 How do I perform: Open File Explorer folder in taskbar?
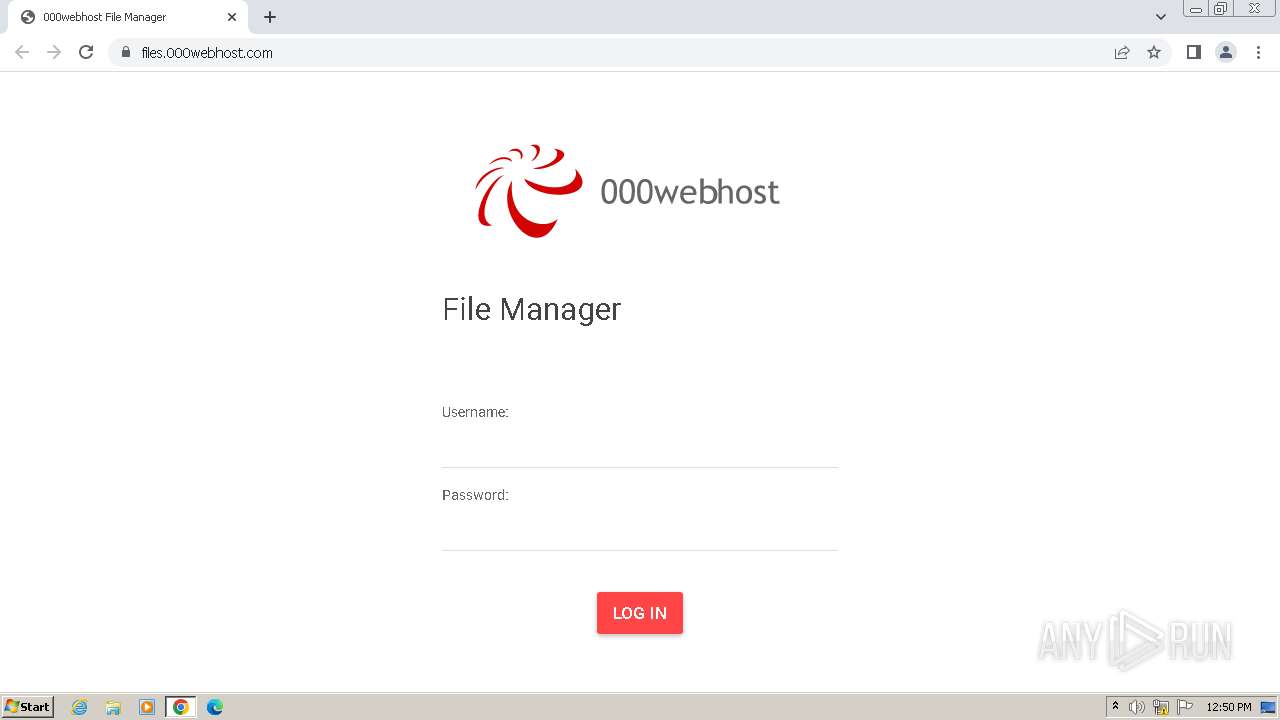click(113, 707)
